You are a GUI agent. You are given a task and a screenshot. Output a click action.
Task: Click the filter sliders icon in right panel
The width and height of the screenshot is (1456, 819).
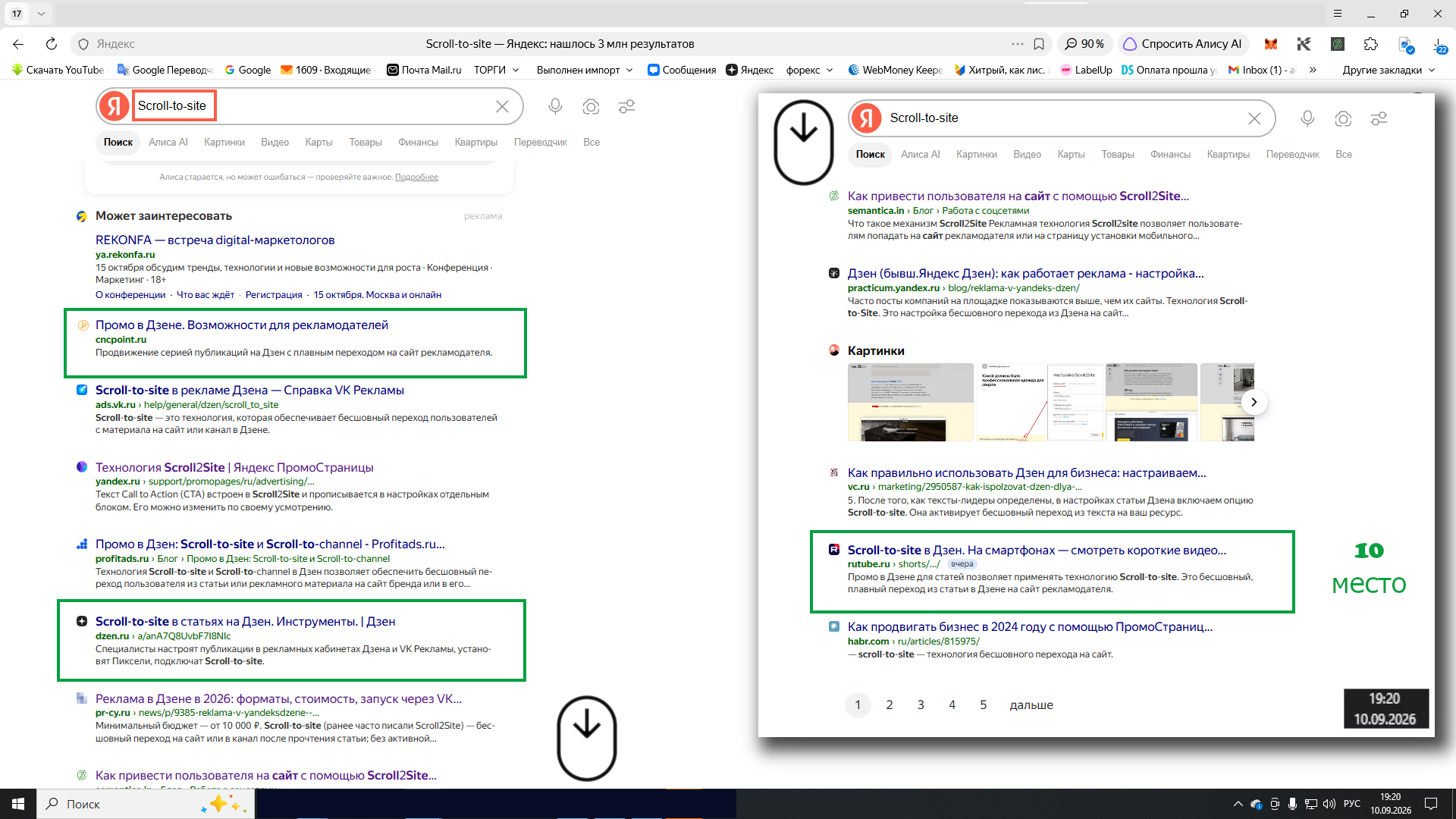1379,118
